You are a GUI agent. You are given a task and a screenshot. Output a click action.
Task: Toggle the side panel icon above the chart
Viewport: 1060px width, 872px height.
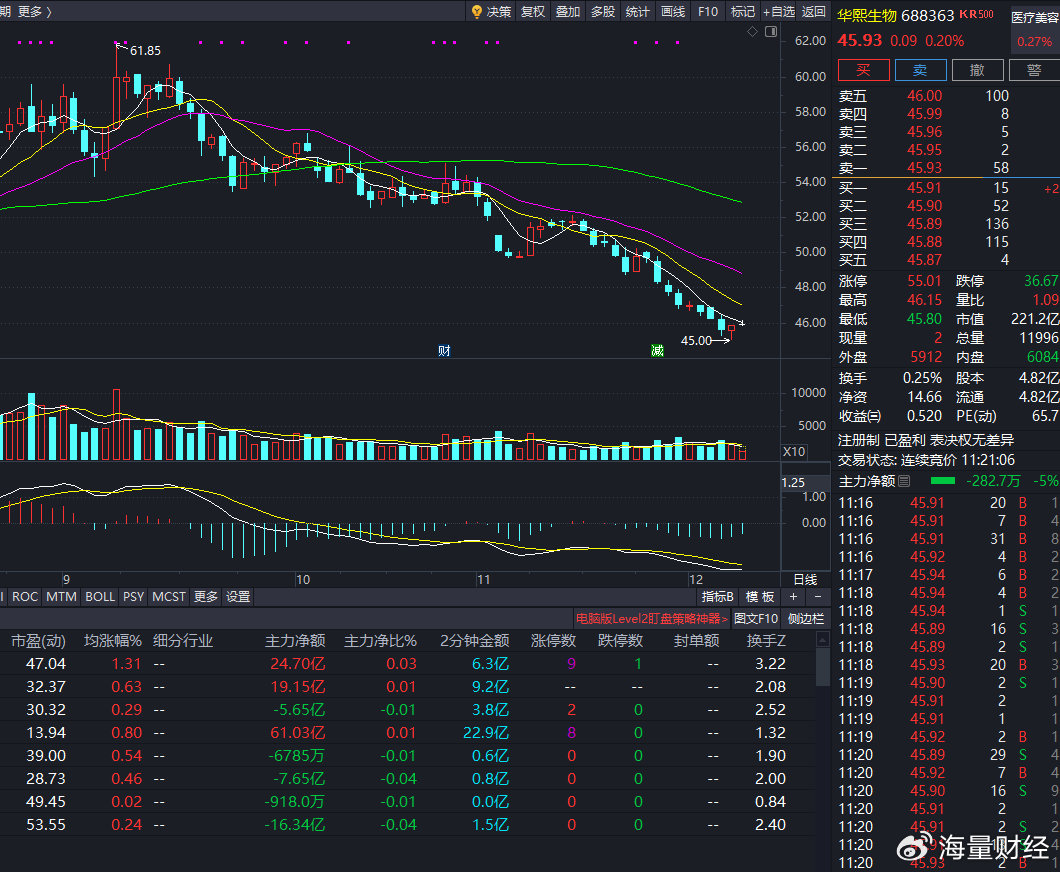pyautogui.click(x=771, y=32)
